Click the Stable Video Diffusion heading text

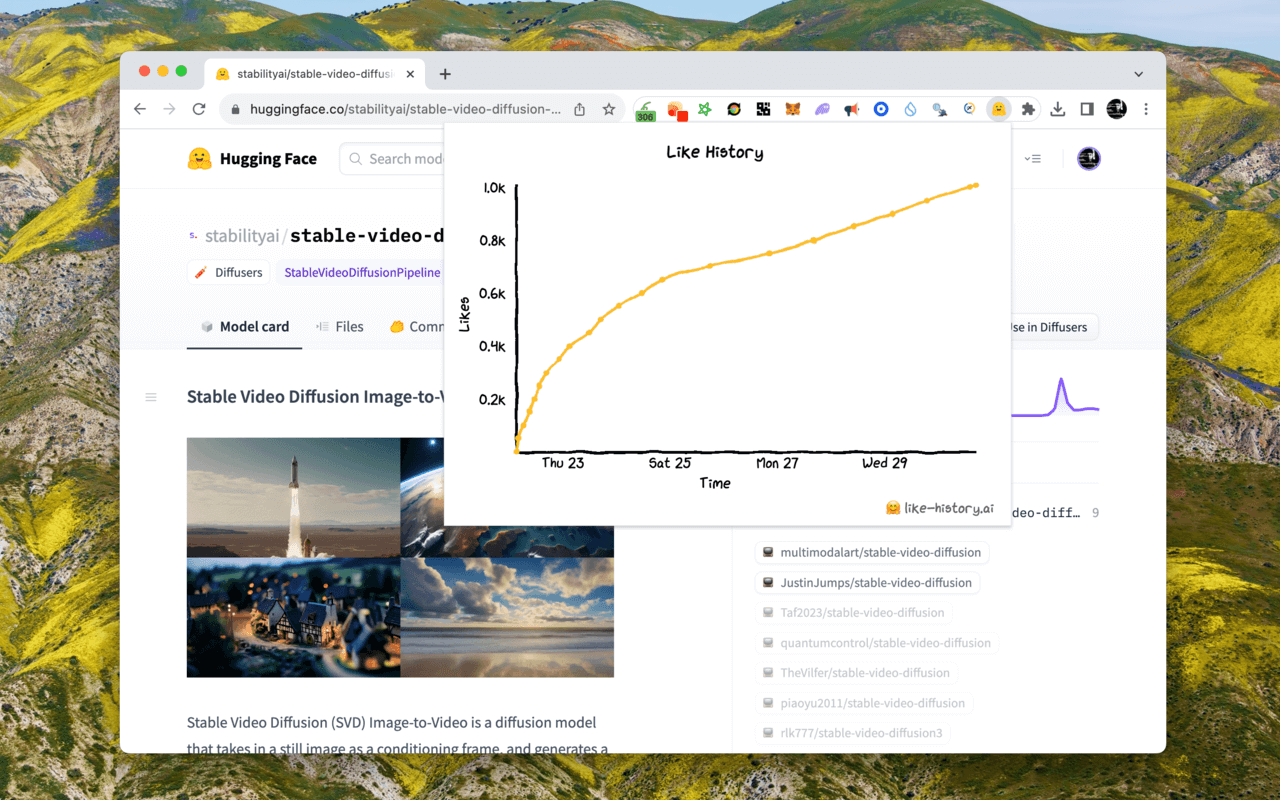315,397
